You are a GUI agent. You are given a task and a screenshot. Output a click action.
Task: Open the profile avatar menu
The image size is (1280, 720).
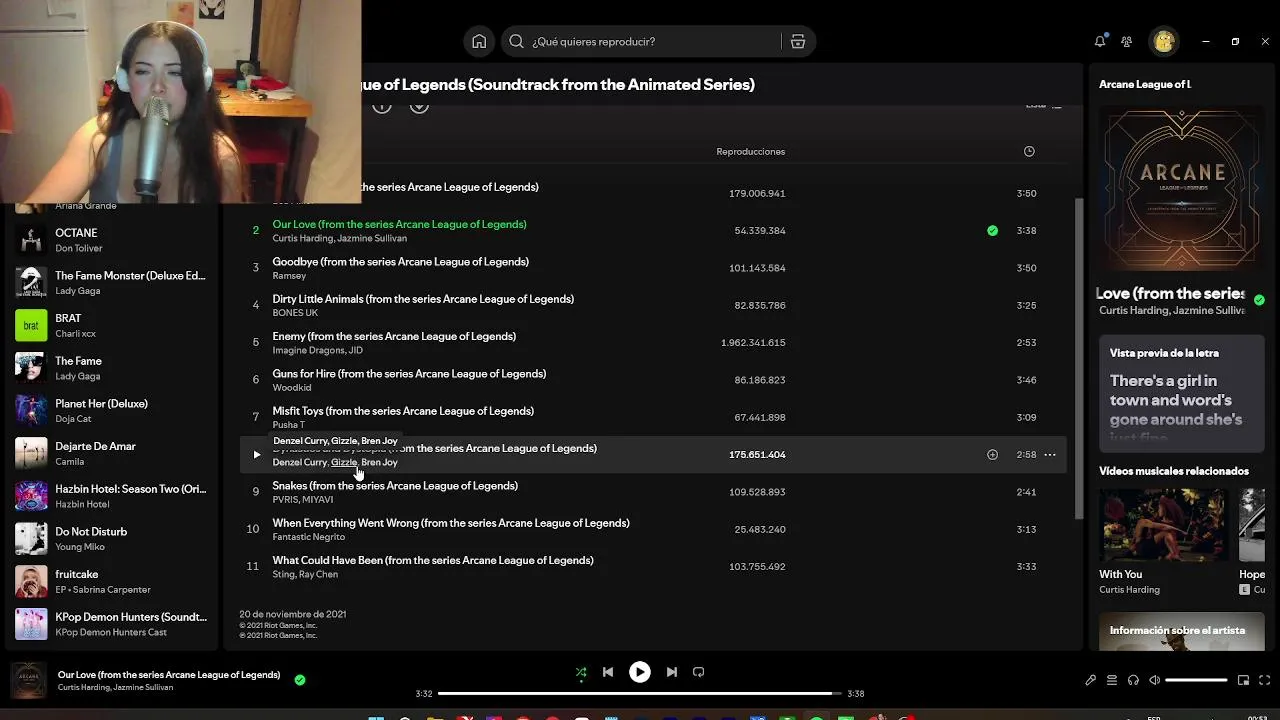1163,41
